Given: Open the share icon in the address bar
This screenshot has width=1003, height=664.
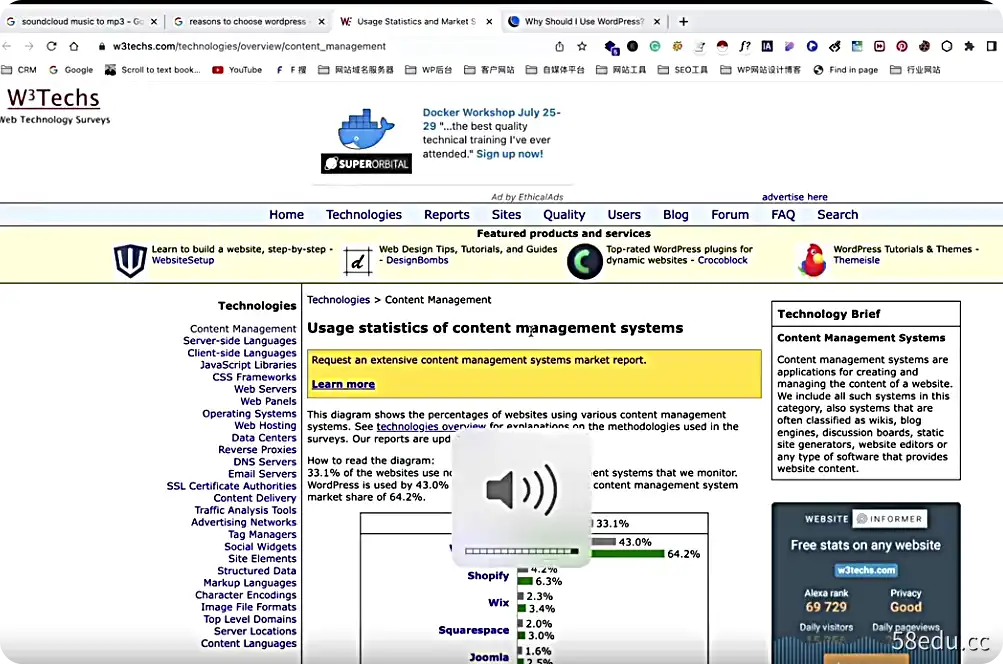Looking at the screenshot, I should [560, 46].
